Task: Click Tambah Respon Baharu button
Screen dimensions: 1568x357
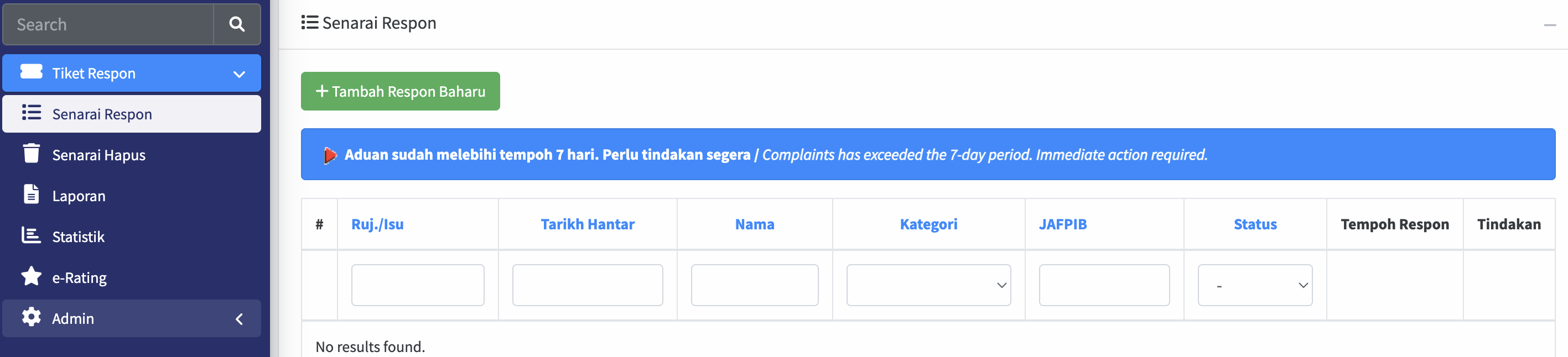Action: coord(400,91)
